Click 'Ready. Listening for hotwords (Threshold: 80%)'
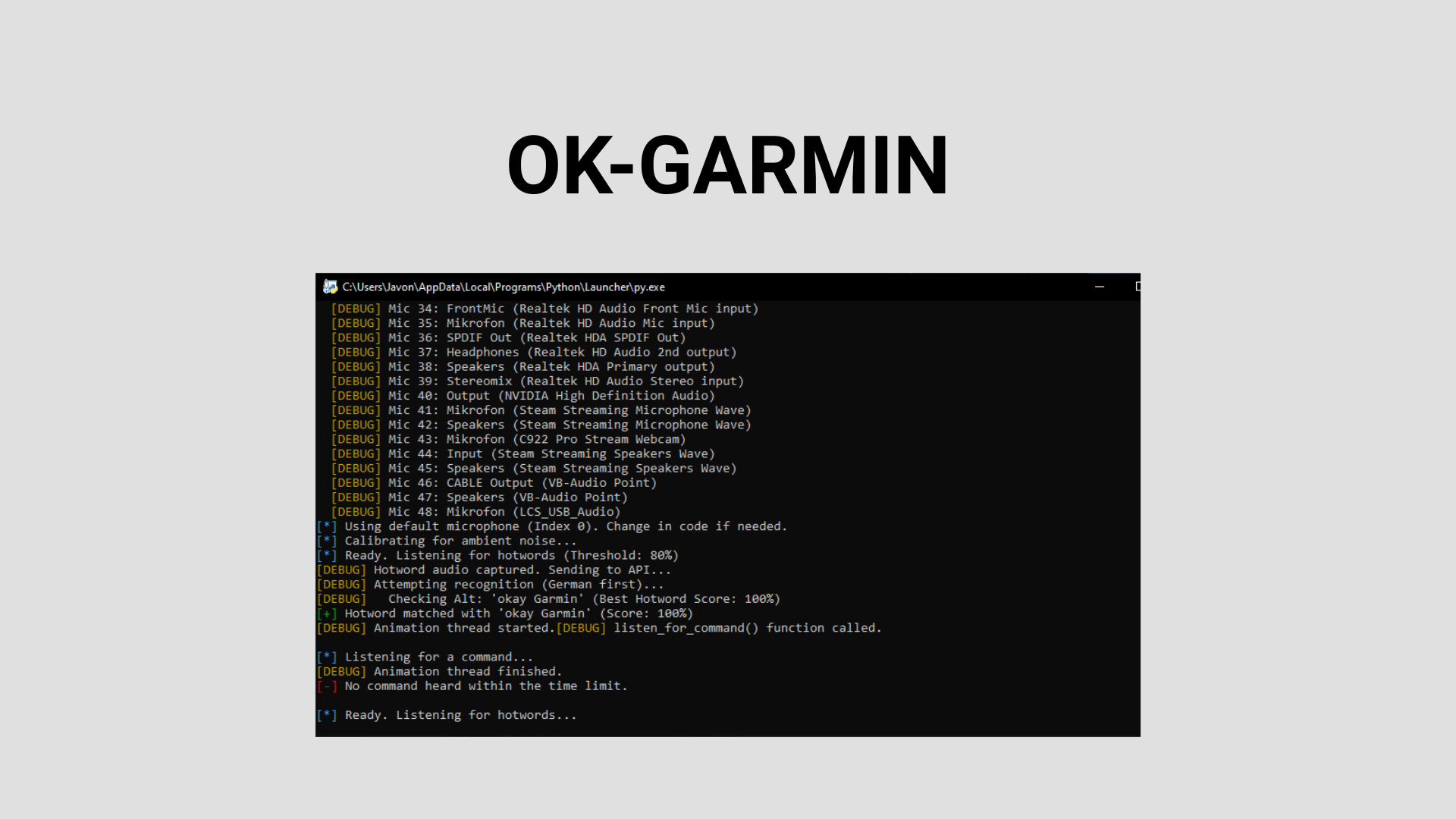This screenshot has height=819, width=1456. point(497,555)
